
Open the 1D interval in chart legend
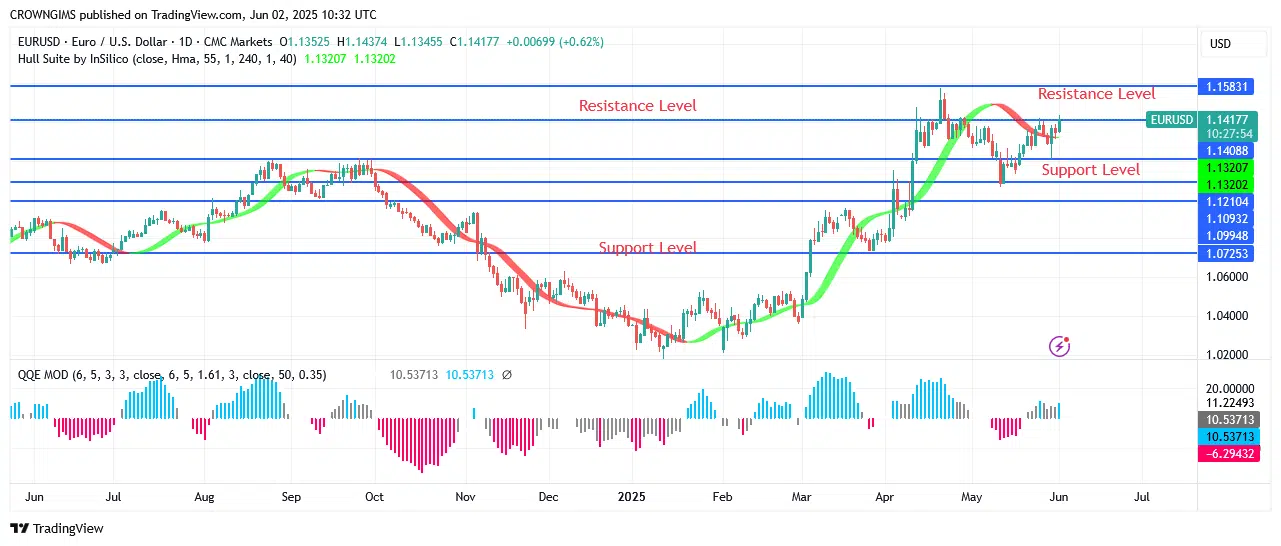point(191,42)
